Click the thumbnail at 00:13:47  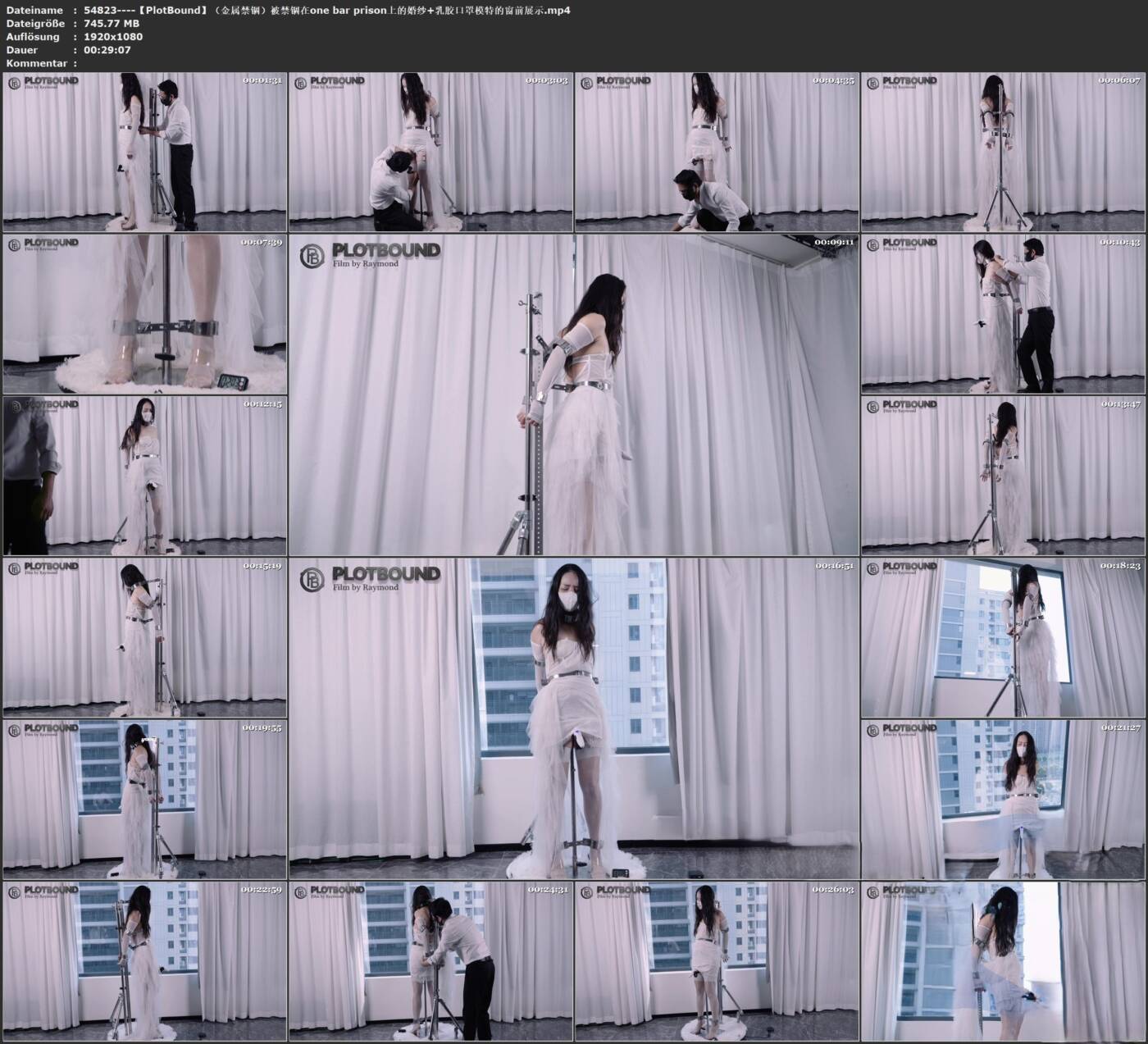[1003, 476]
